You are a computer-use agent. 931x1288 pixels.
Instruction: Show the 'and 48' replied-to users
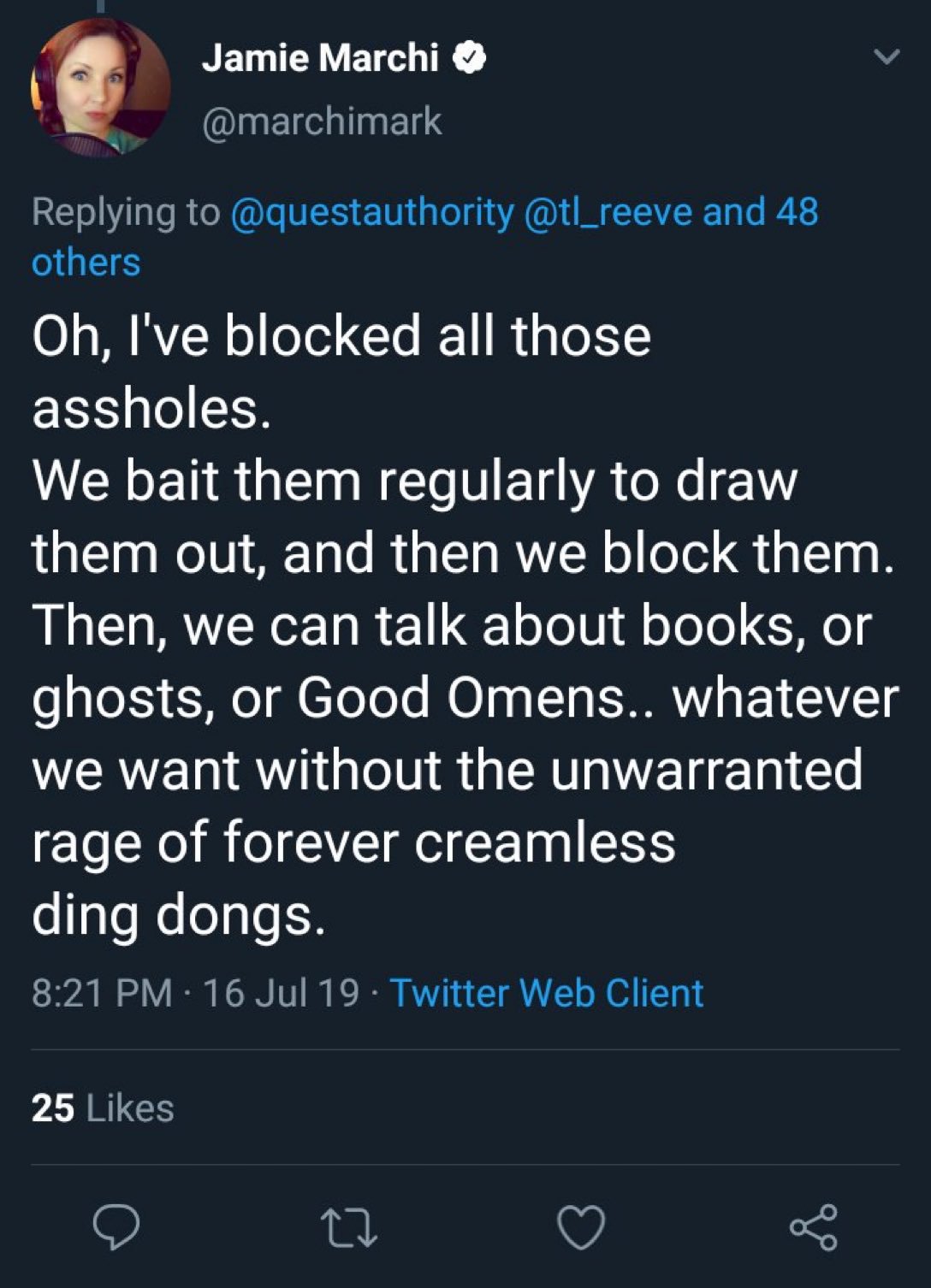click(x=760, y=212)
